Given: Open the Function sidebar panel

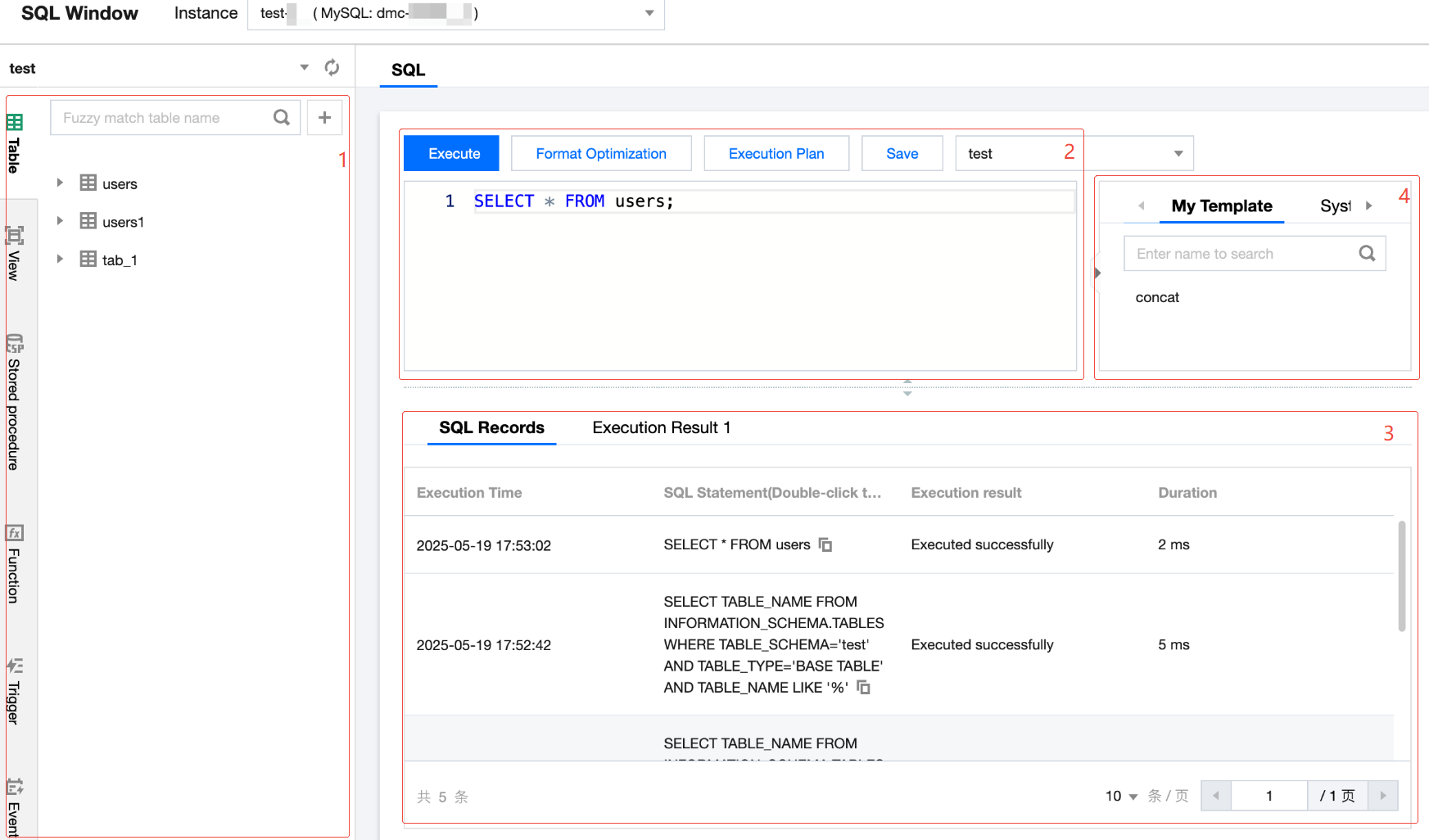Looking at the screenshot, I should 14,565.
